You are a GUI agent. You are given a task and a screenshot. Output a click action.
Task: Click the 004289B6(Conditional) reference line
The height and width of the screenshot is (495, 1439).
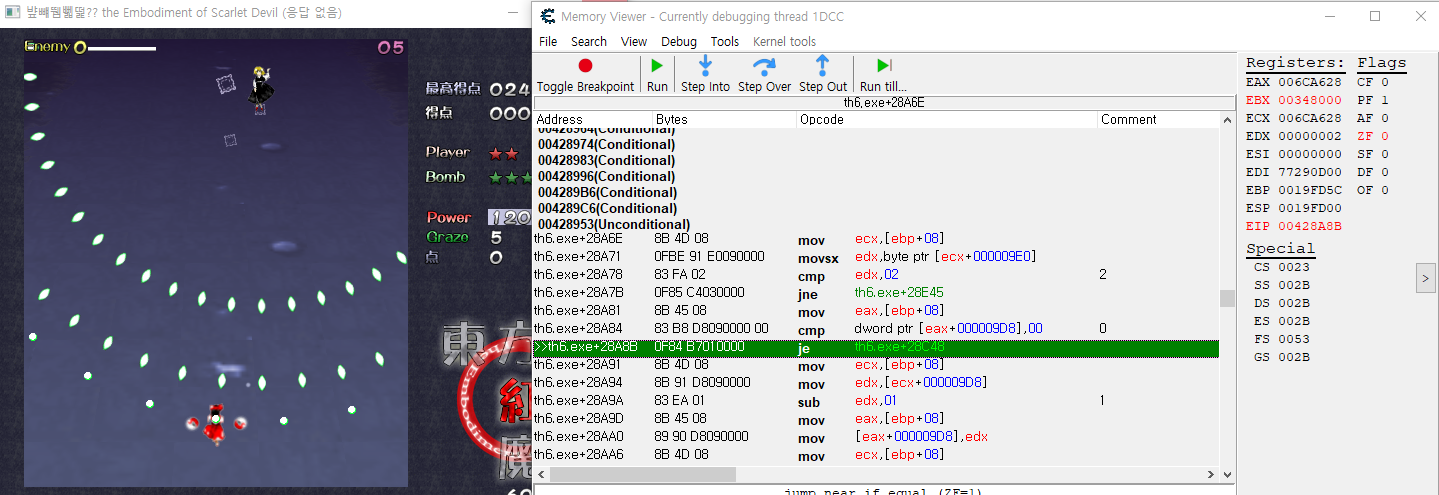coord(607,192)
